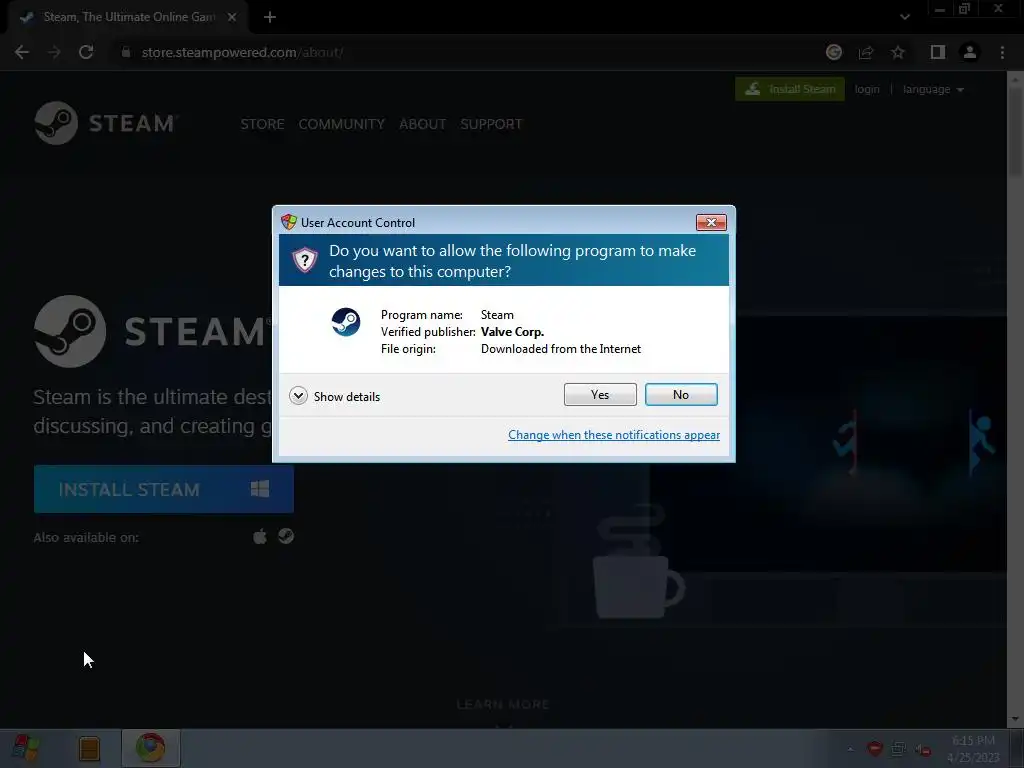Open ABOUT menu on Steam site

tap(423, 124)
